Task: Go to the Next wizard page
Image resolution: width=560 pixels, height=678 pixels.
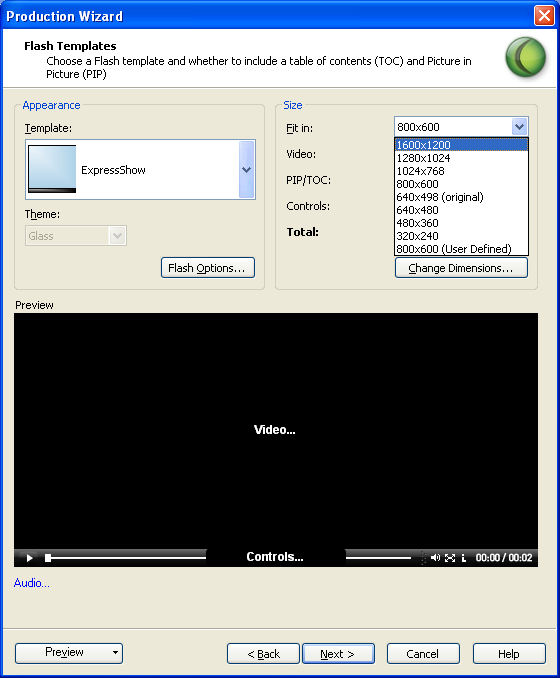Action: [x=338, y=653]
